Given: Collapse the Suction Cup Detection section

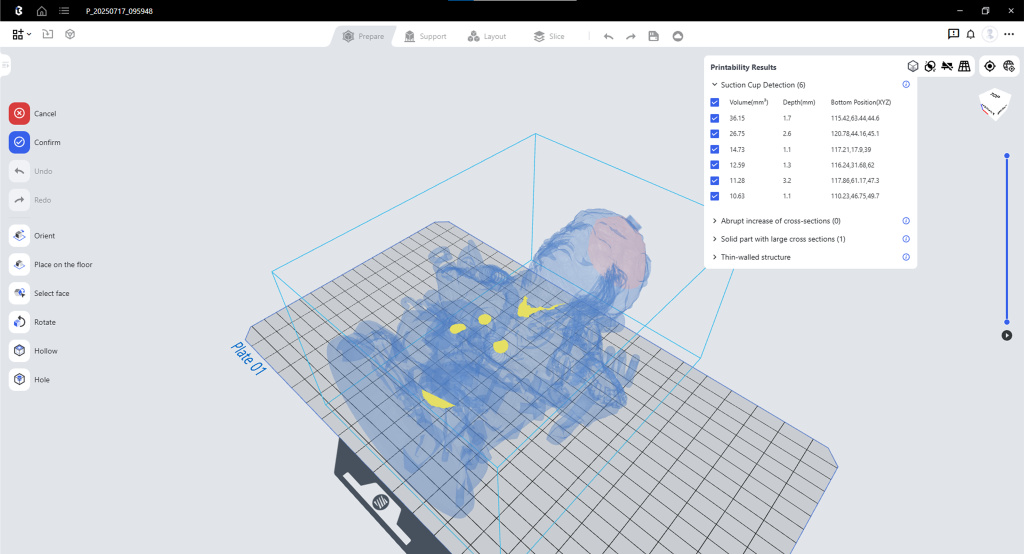Looking at the screenshot, I should point(714,85).
